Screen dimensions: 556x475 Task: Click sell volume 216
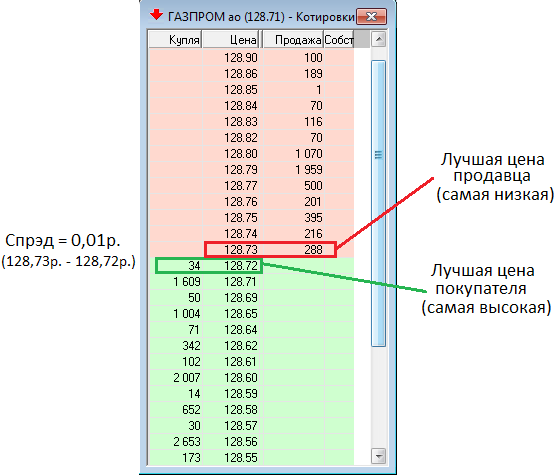294,234
